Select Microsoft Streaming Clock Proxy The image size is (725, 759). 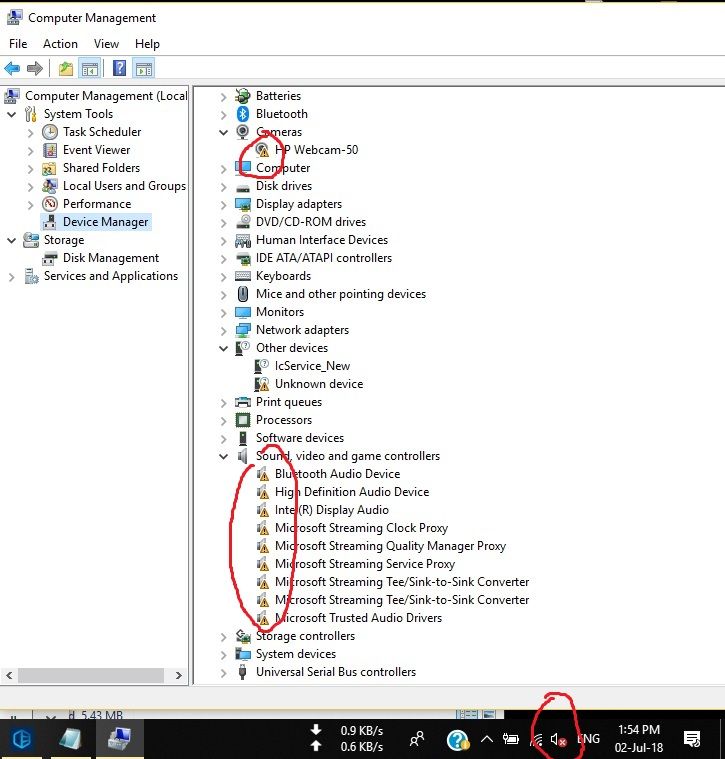pyautogui.click(x=361, y=528)
